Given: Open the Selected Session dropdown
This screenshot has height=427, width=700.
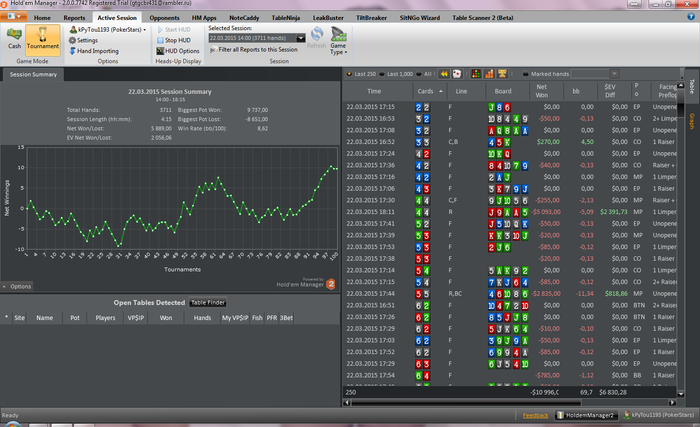Looking at the screenshot, I should (x=301, y=38).
